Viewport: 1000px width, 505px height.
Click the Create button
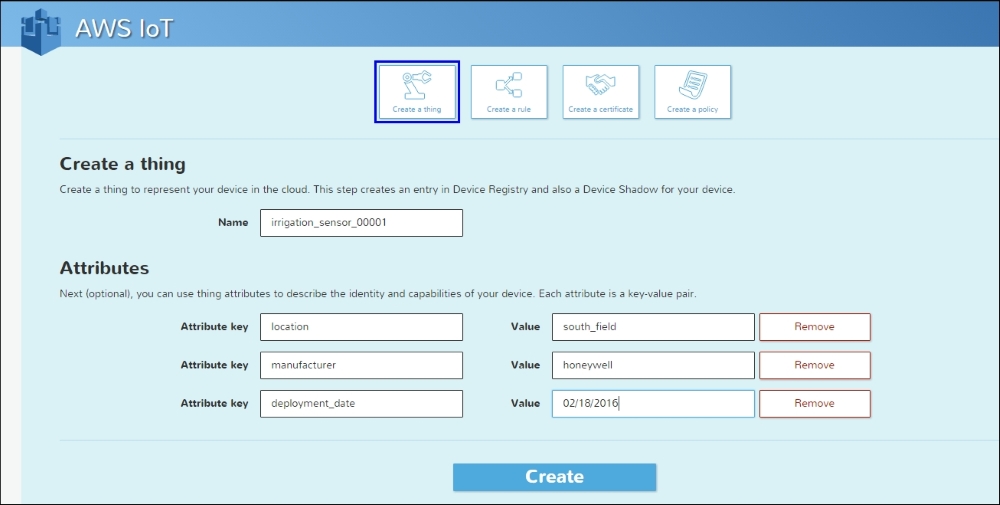click(554, 477)
